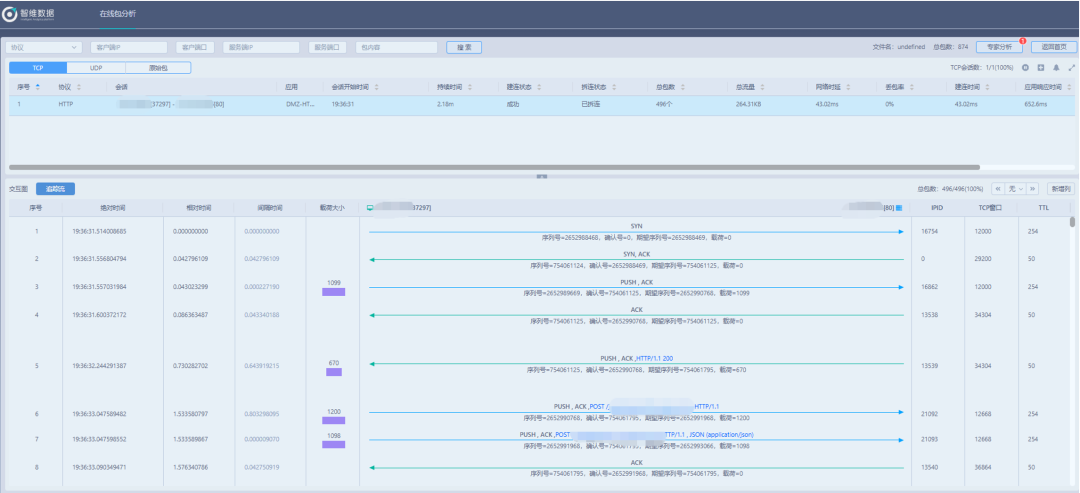Sort by 网络时延 column arrows
Viewport: 1080px width, 493px height.
(x=849, y=87)
